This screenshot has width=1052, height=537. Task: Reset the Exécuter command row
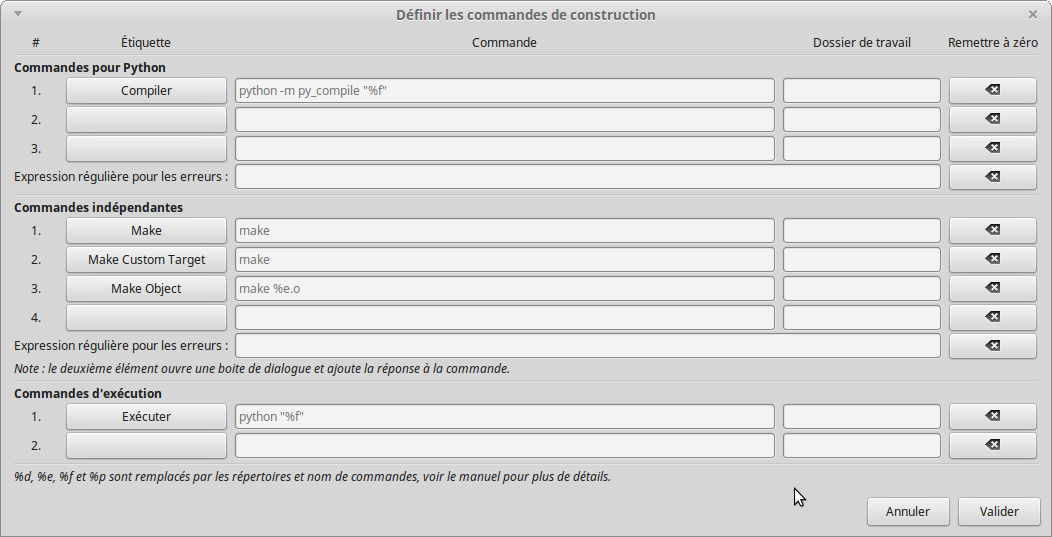[992, 416]
